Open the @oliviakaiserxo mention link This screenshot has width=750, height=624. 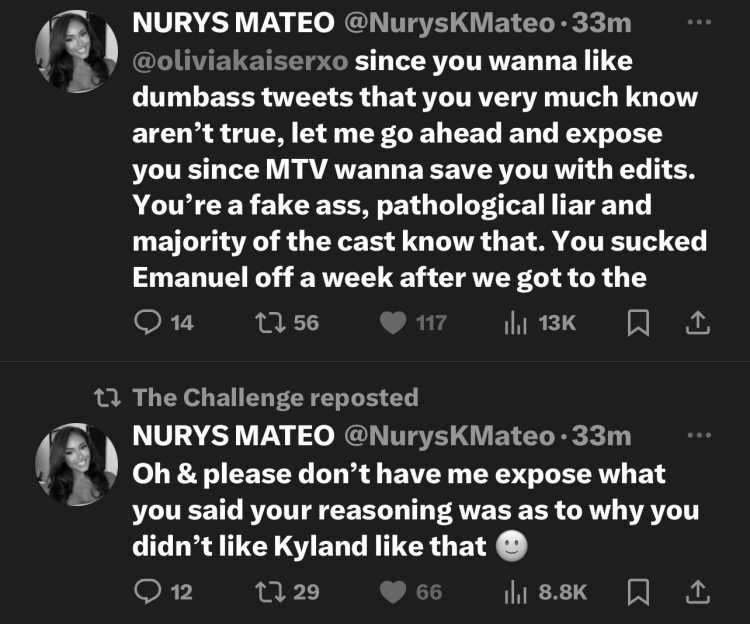point(240,61)
